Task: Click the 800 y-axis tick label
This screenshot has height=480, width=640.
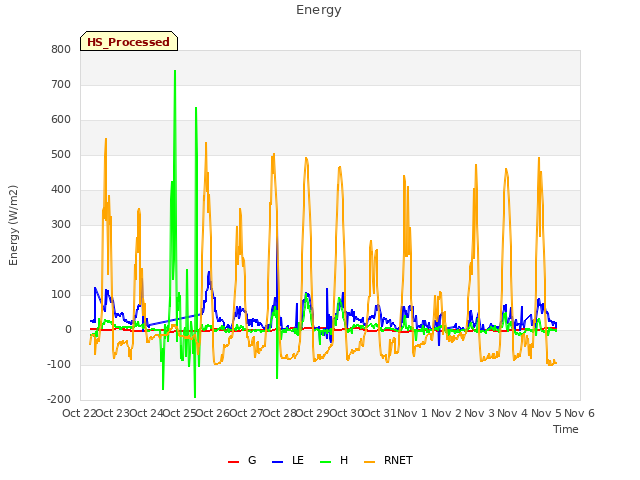Action: click(x=61, y=49)
